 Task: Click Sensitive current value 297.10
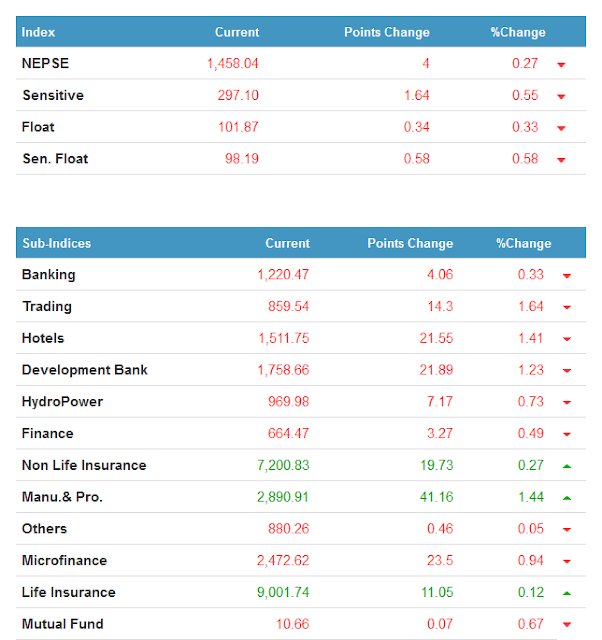238,95
